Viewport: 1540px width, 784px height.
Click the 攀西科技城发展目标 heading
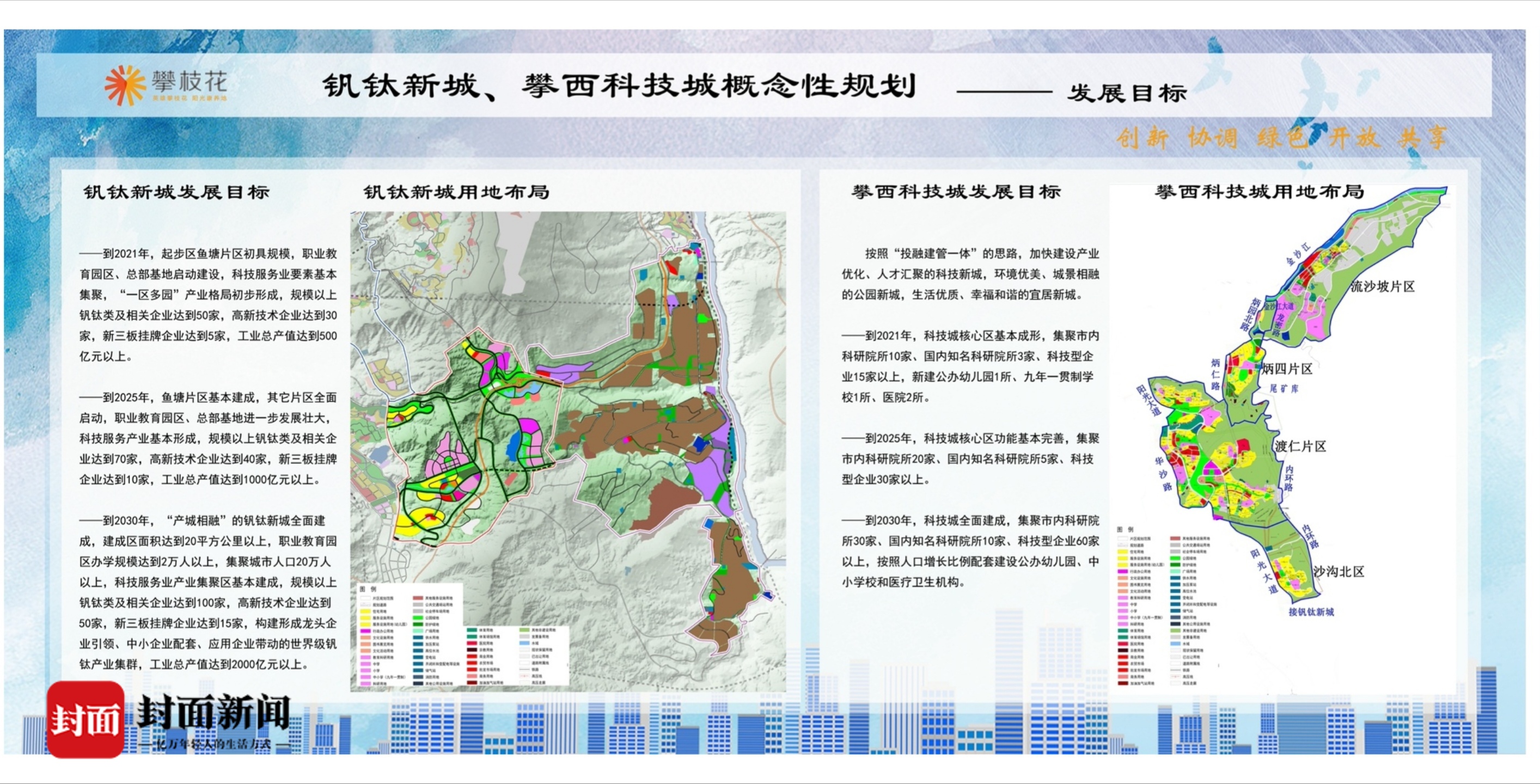point(956,192)
